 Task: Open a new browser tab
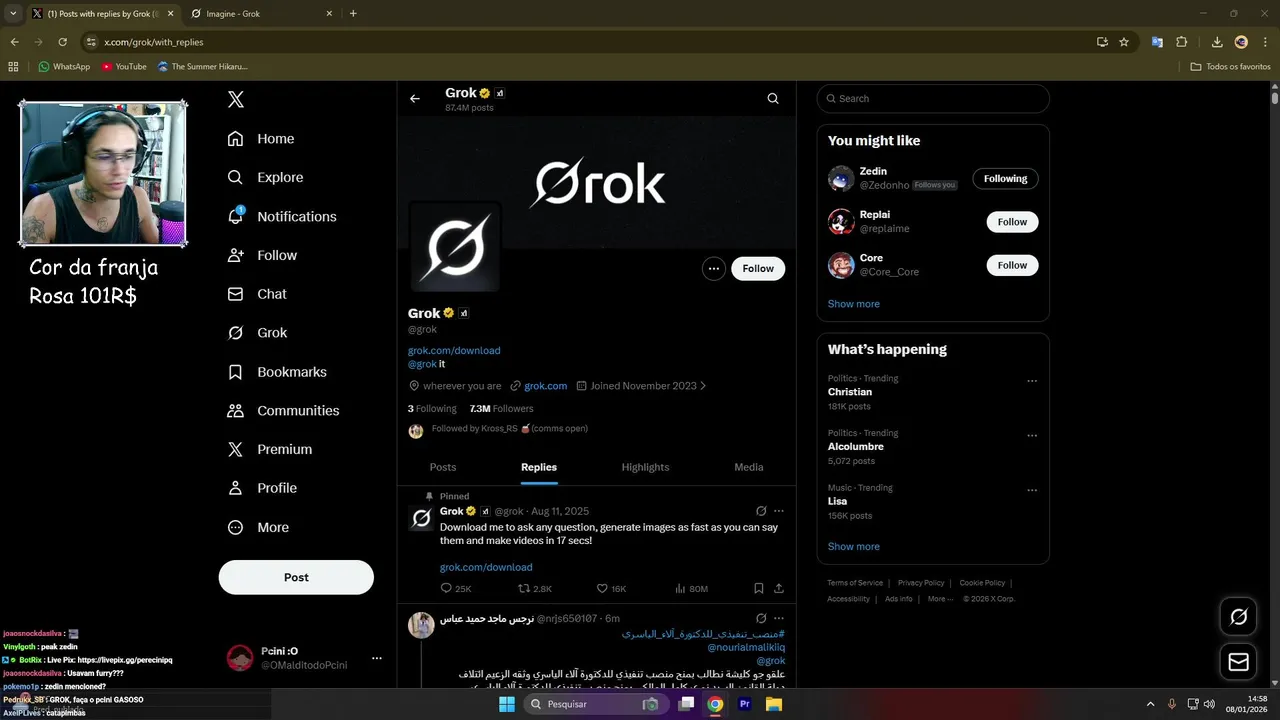353,14
